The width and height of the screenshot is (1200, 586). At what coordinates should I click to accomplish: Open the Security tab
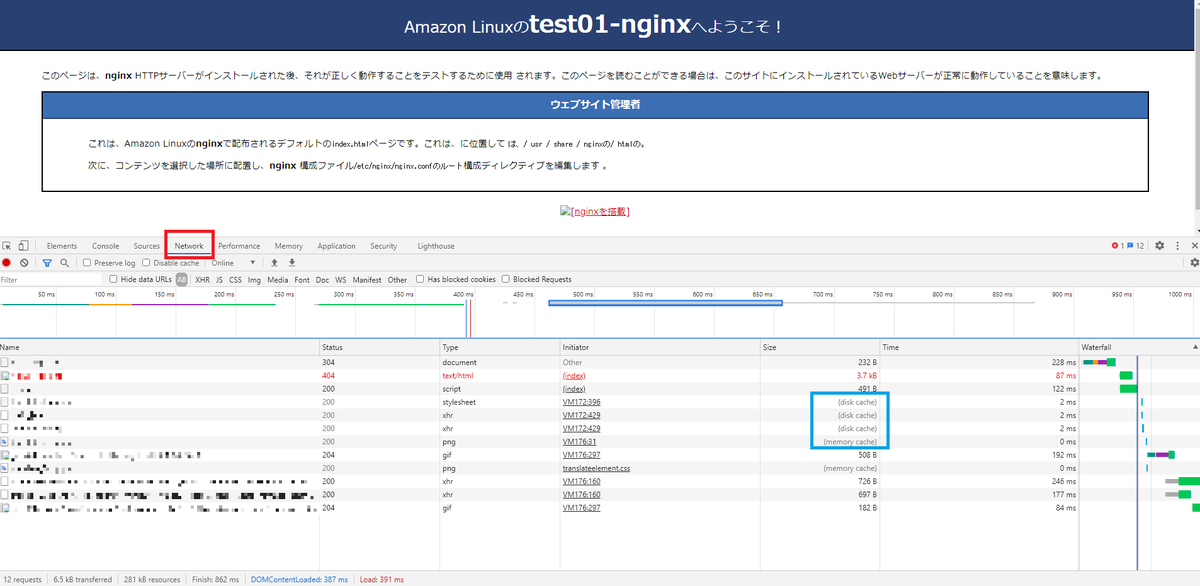pyautogui.click(x=384, y=246)
